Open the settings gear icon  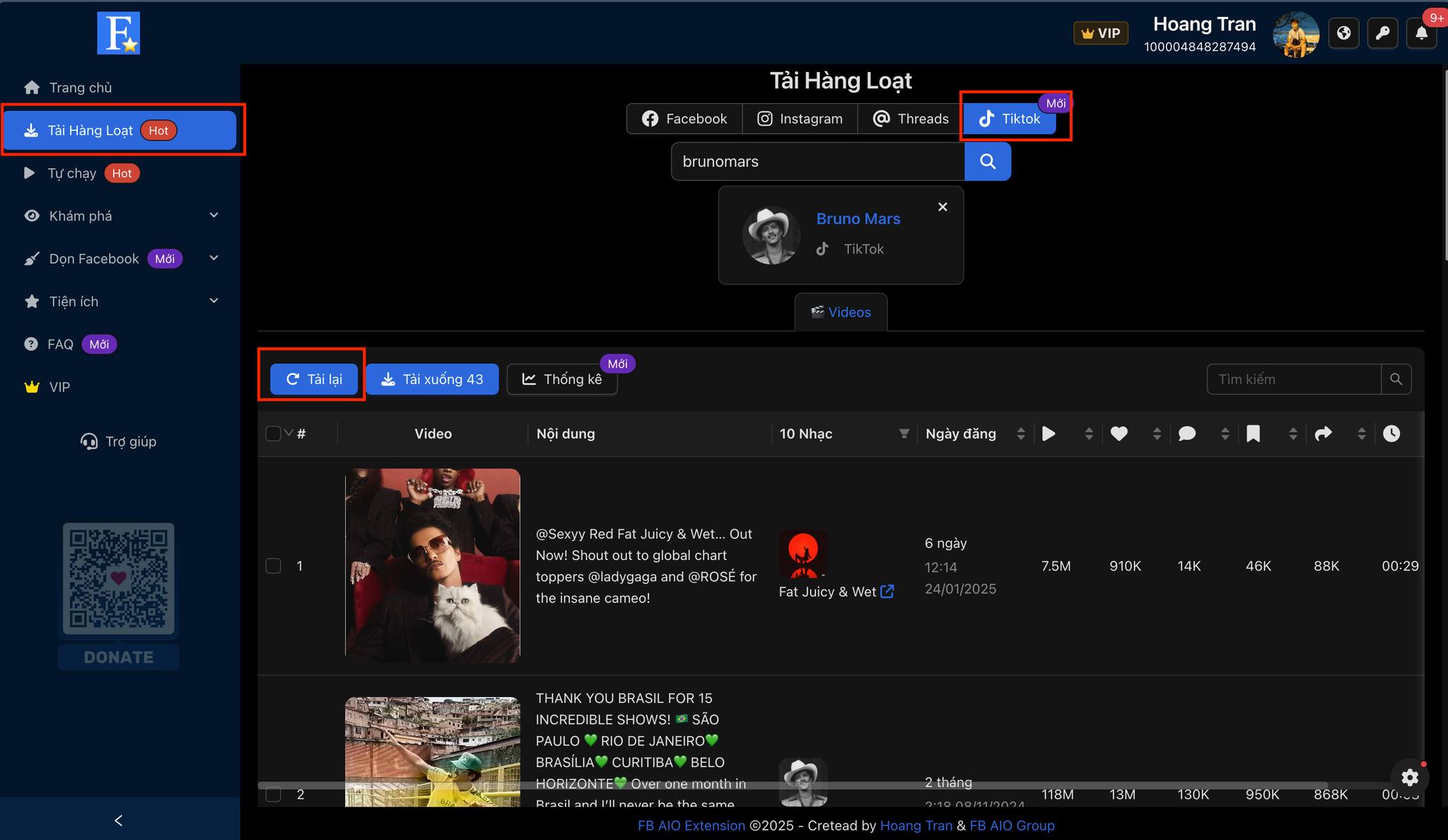point(1410,778)
